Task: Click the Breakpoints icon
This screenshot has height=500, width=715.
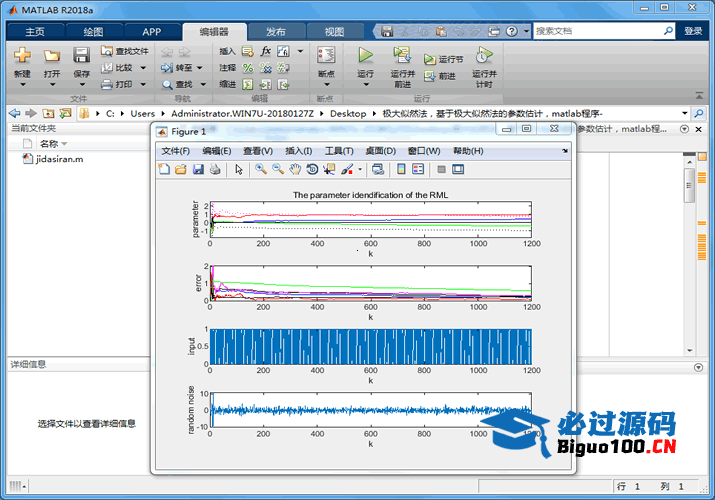Action: 326,55
